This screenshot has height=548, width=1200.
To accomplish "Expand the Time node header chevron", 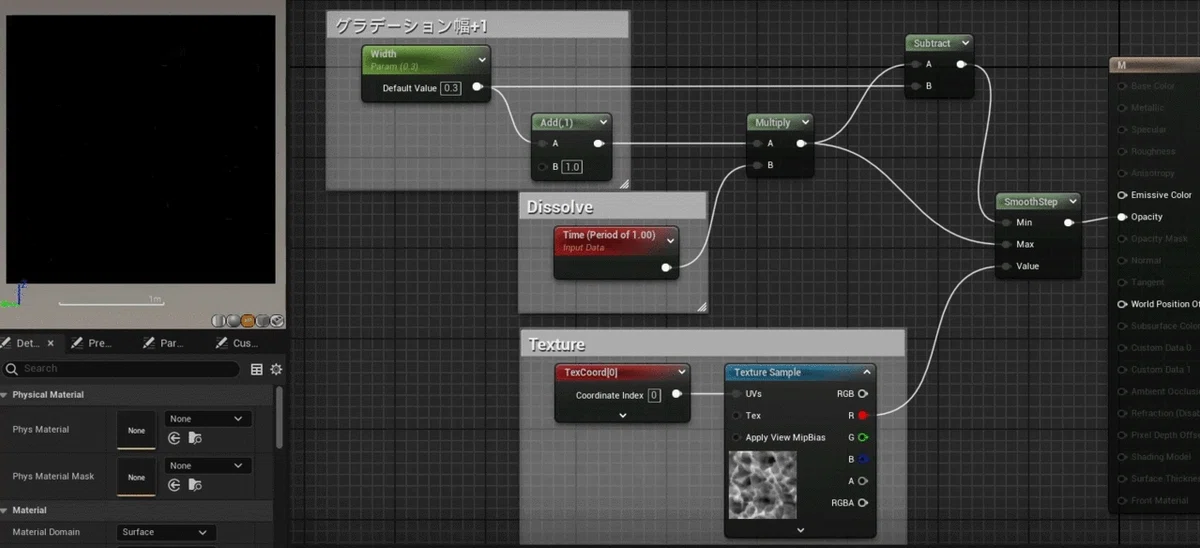I will (x=670, y=240).
